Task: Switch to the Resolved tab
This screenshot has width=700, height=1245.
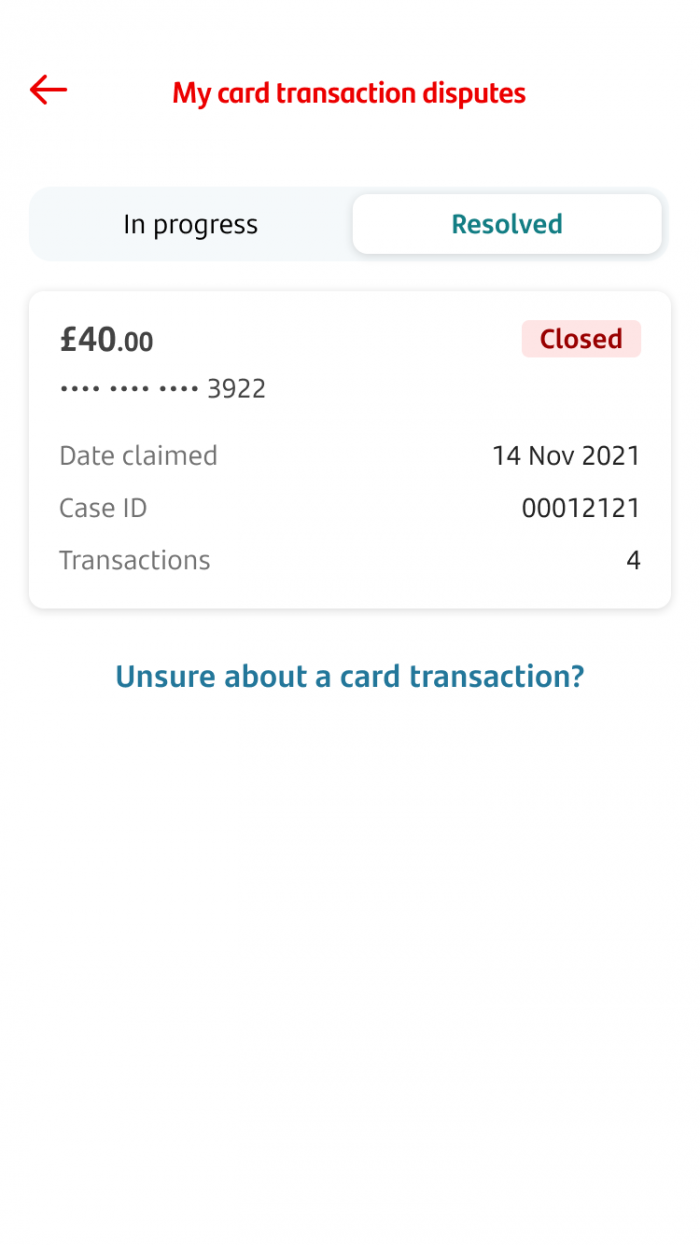Action: [x=506, y=224]
